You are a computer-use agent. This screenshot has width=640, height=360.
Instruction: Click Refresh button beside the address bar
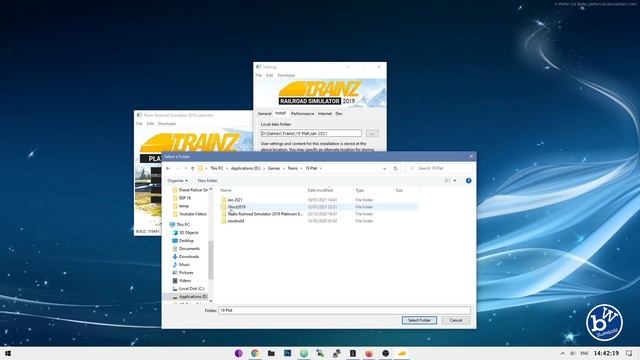point(395,168)
